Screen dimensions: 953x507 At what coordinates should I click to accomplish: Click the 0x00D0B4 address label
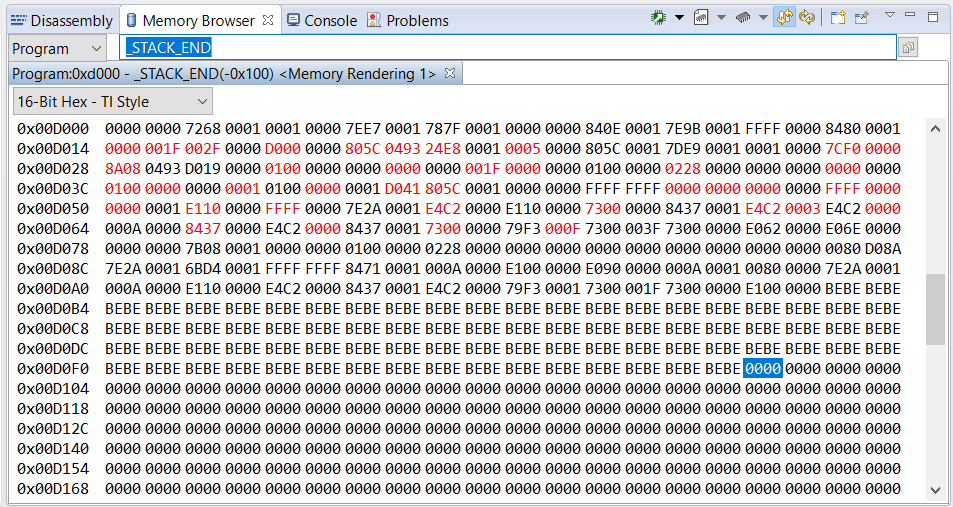click(53, 309)
